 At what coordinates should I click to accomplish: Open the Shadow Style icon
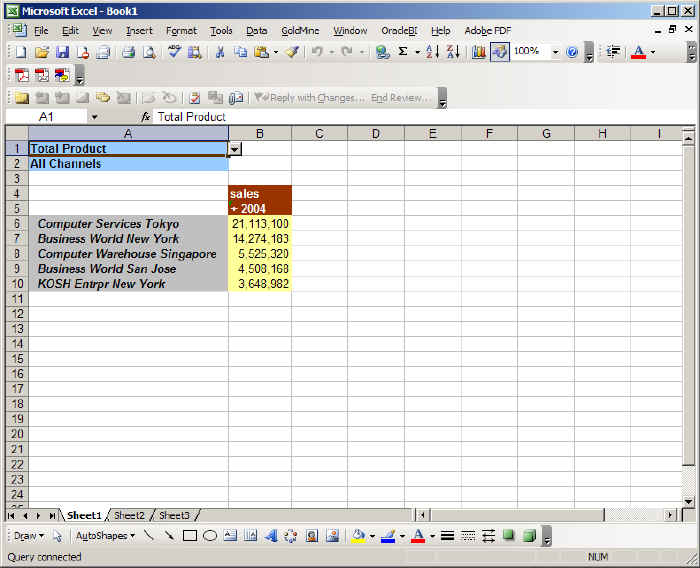[508, 535]
